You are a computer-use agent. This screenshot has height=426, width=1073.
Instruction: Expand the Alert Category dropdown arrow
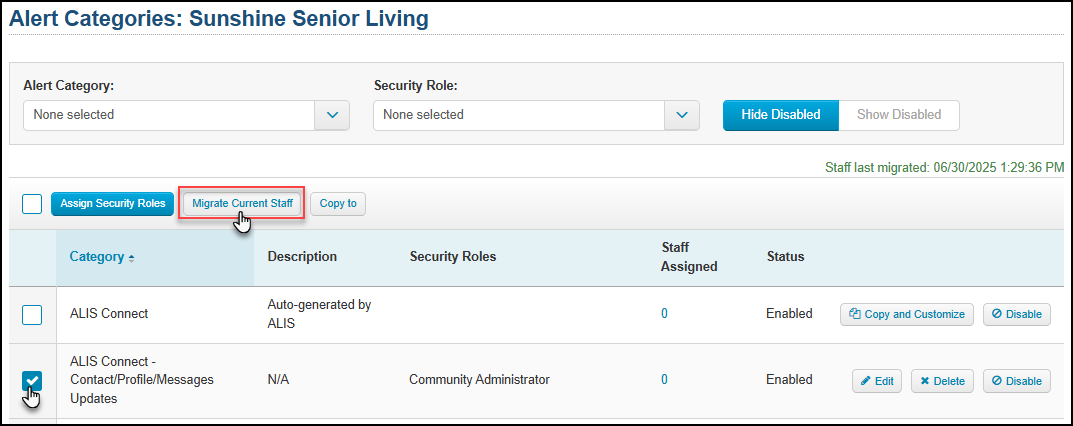click(332, 115)
